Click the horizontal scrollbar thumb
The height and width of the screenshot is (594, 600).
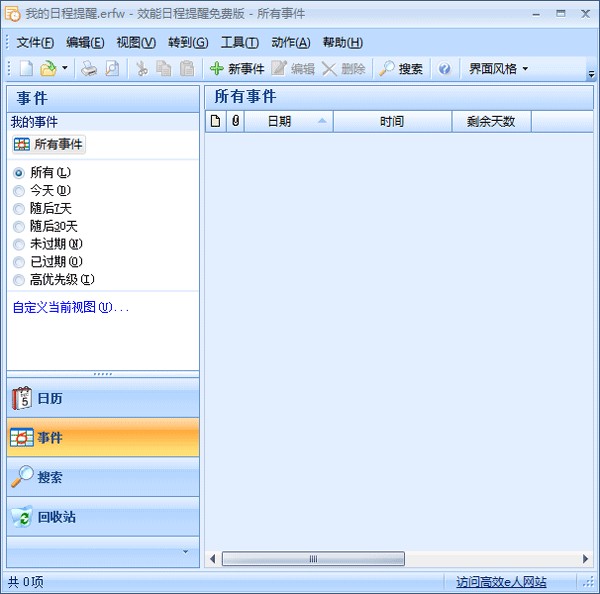(x=313, y=559)
